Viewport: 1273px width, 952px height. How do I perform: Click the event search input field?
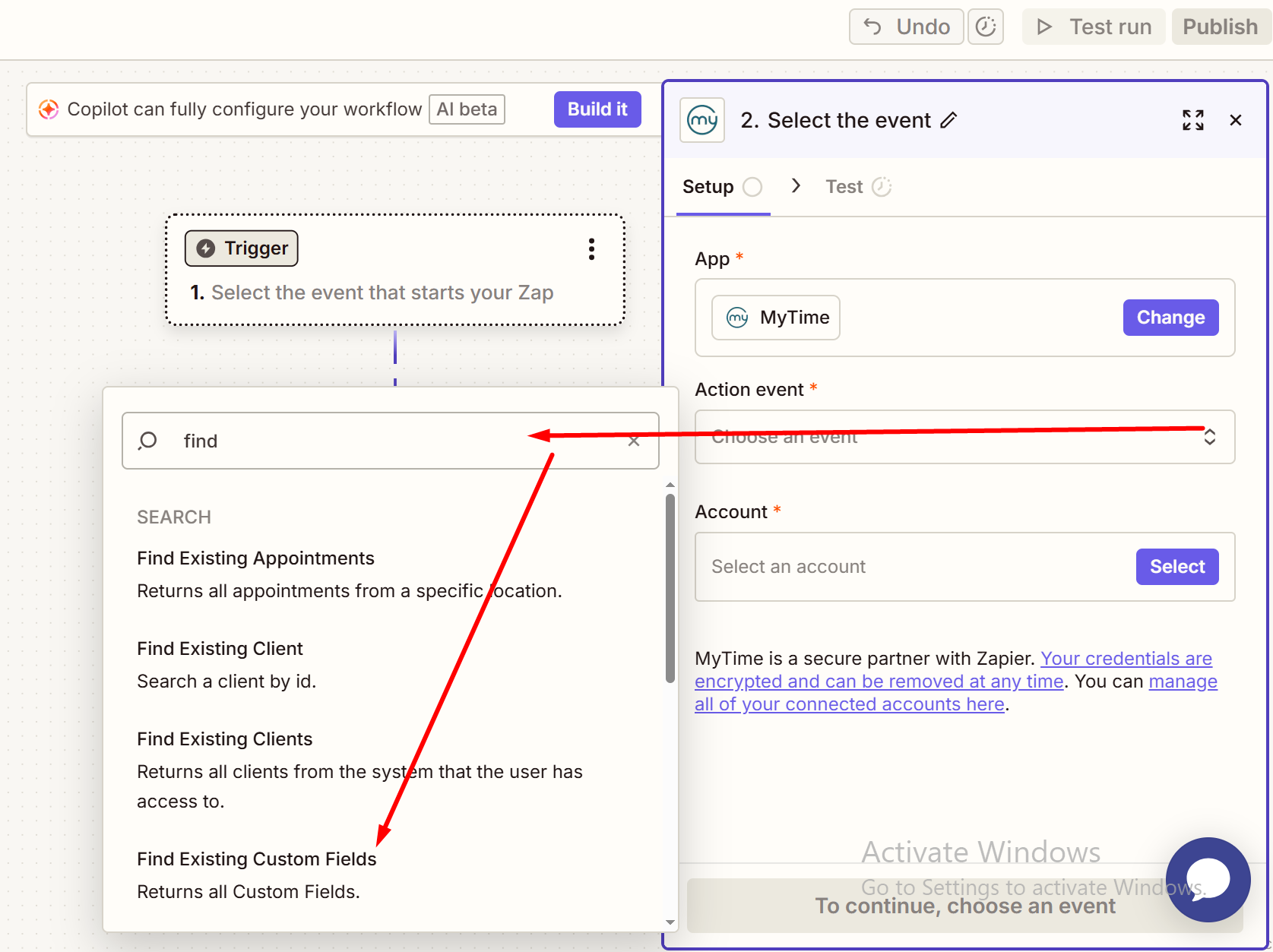point(391,441)
